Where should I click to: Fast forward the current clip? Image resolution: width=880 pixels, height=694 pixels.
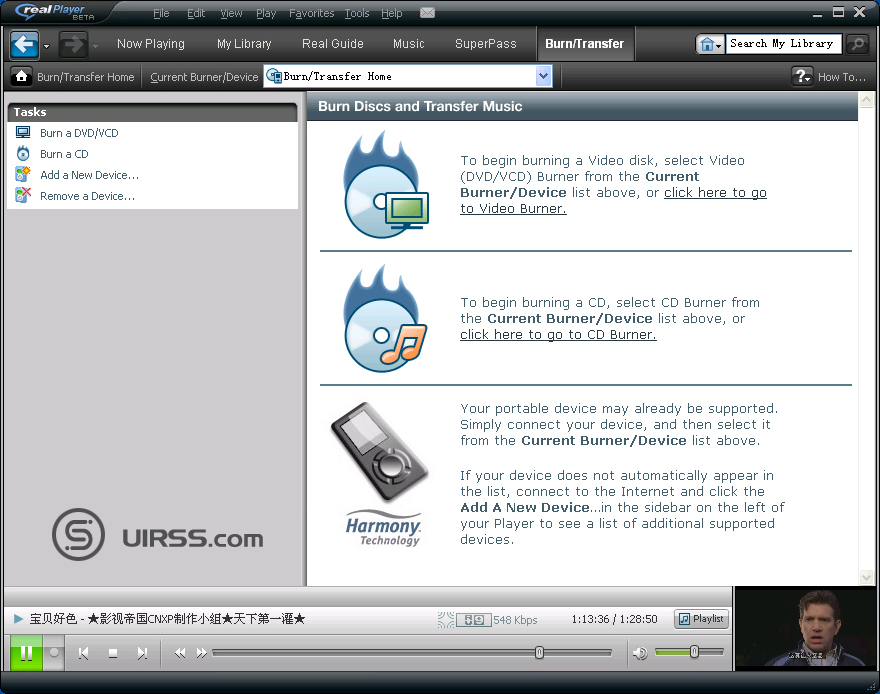pyautogui.click(x=201, y=653)
